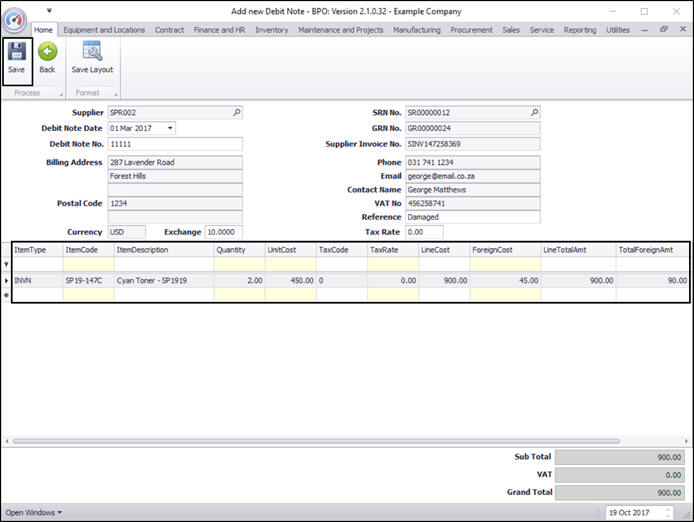This screenshot has width=694, height=522.
Task: Click the Postal Code field 1234
Action: (175, 203)
